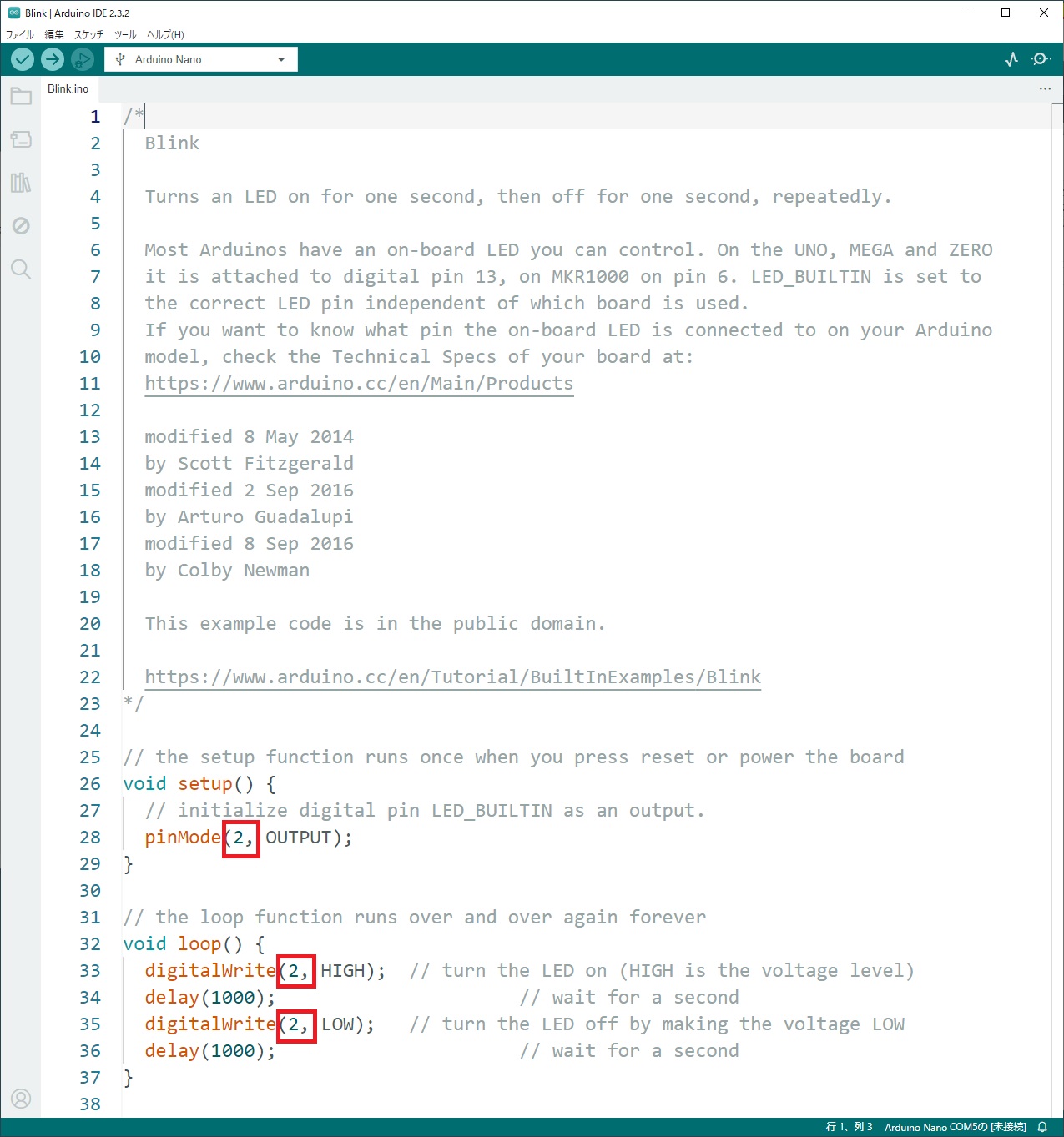Open the ファイル menu

pos(20,34)
